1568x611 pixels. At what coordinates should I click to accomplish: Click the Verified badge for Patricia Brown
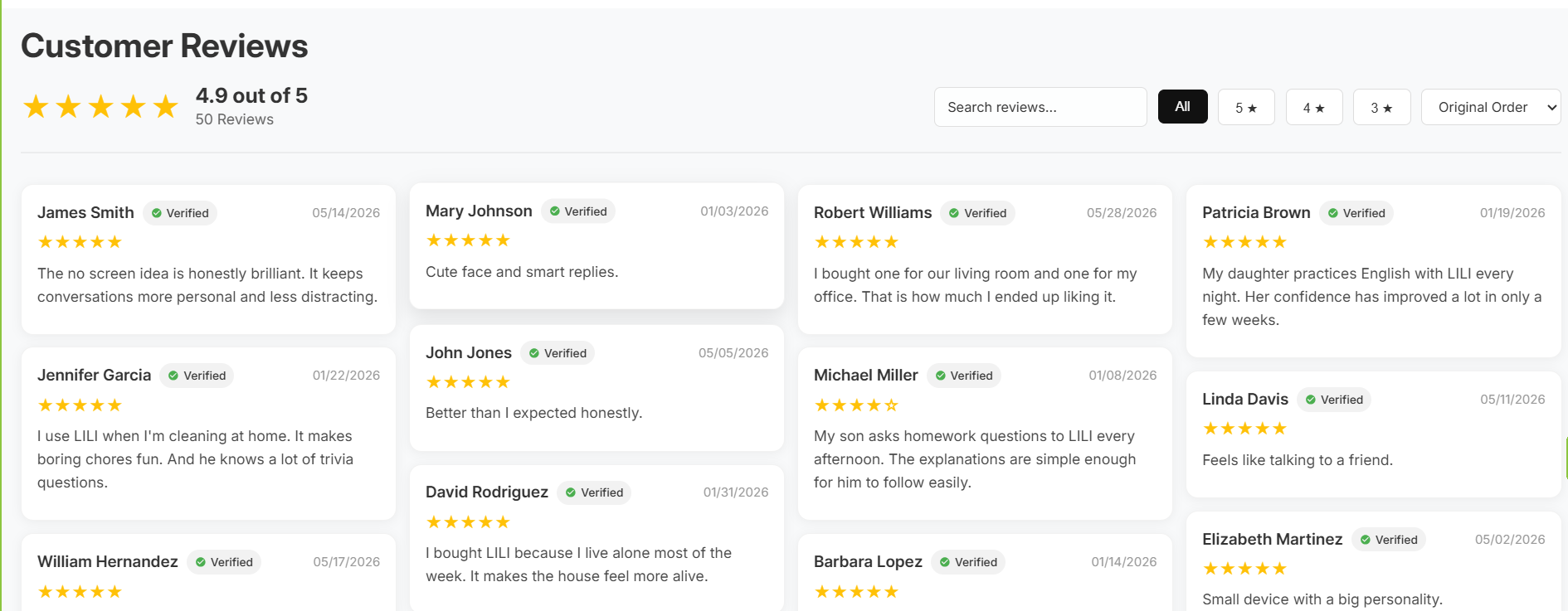click(1356, 213)
